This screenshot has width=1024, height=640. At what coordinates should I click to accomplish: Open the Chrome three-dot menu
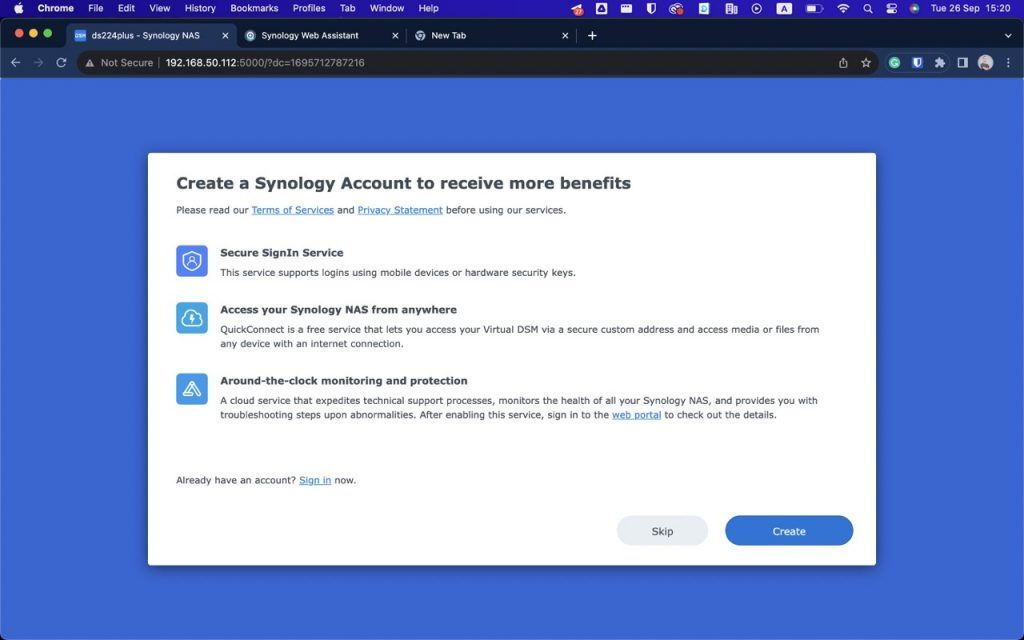click(x=1008, y=63)
